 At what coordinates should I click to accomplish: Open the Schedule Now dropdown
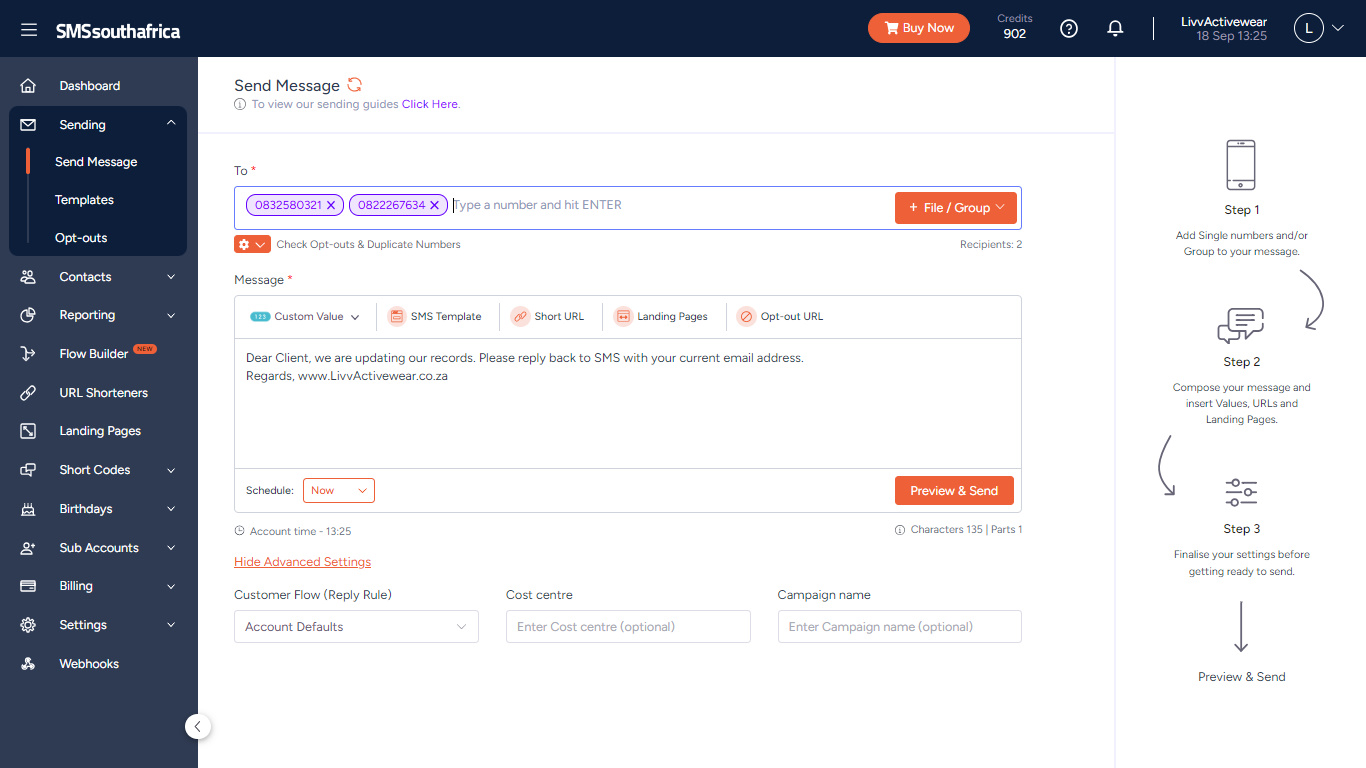339,490
